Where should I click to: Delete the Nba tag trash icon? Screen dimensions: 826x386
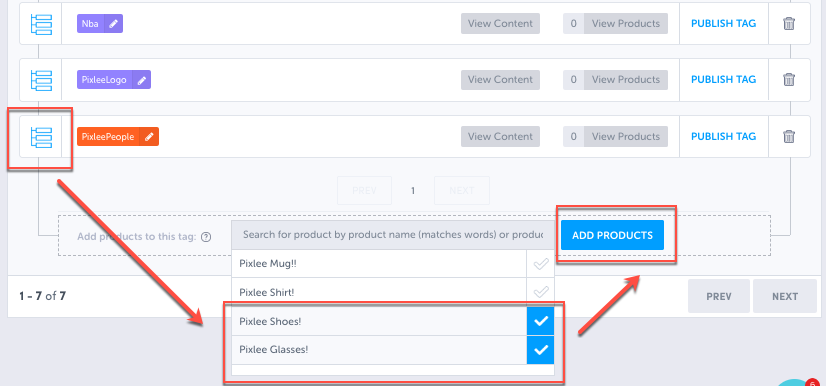coord(789,24)
